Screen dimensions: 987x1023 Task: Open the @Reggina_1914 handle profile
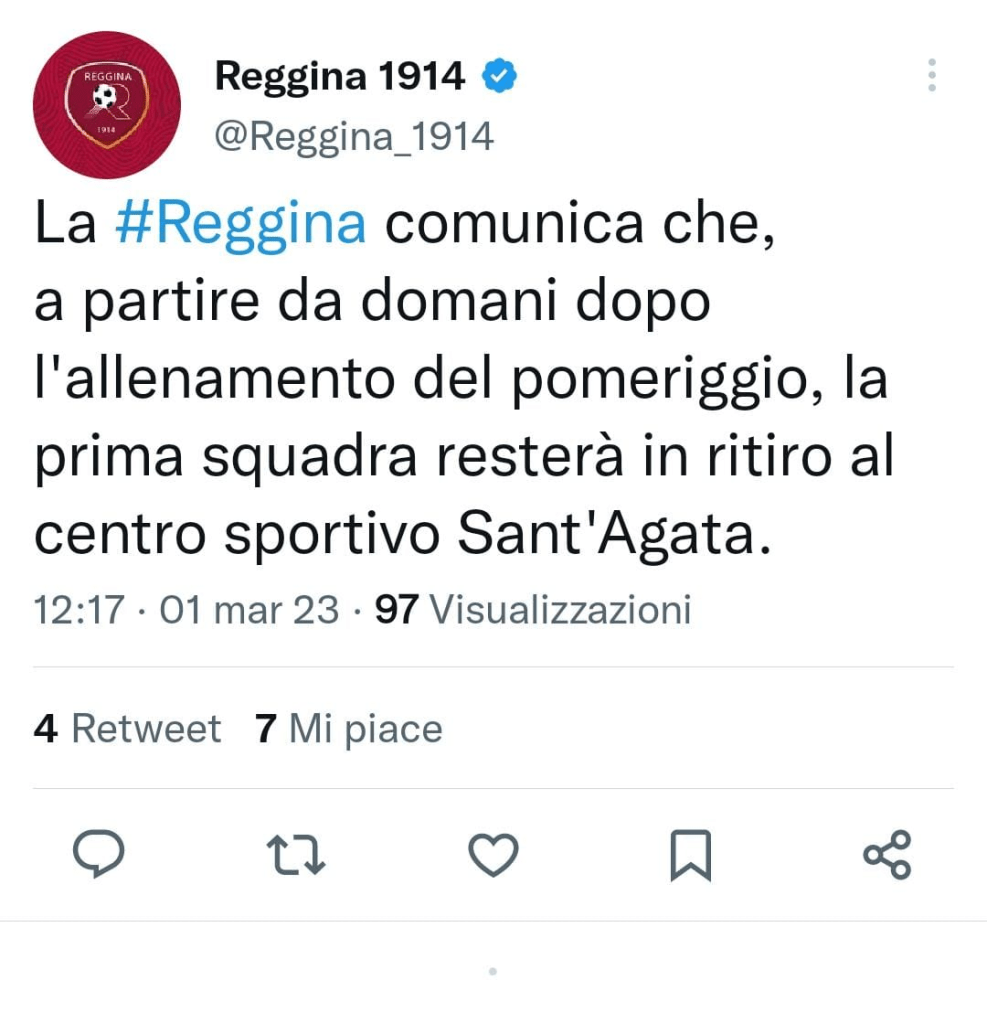click(354, 137)
